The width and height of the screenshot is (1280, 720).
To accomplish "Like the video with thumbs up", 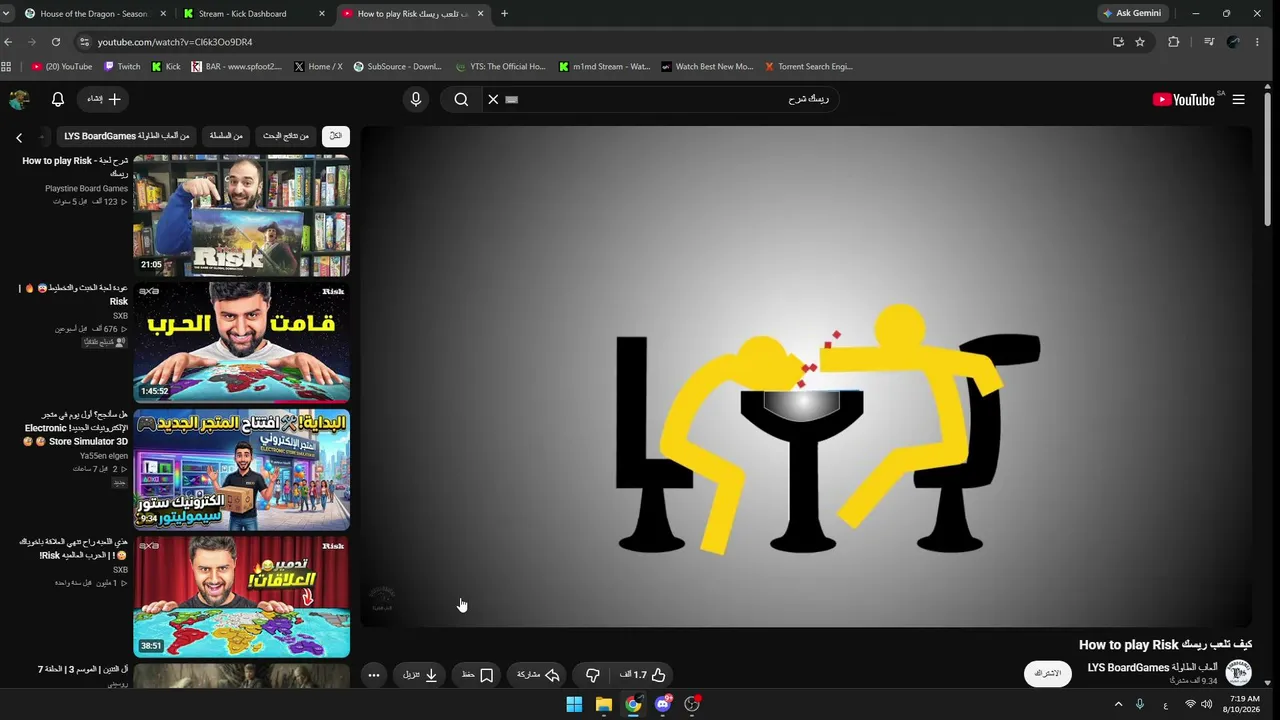I will click(642, 675).
